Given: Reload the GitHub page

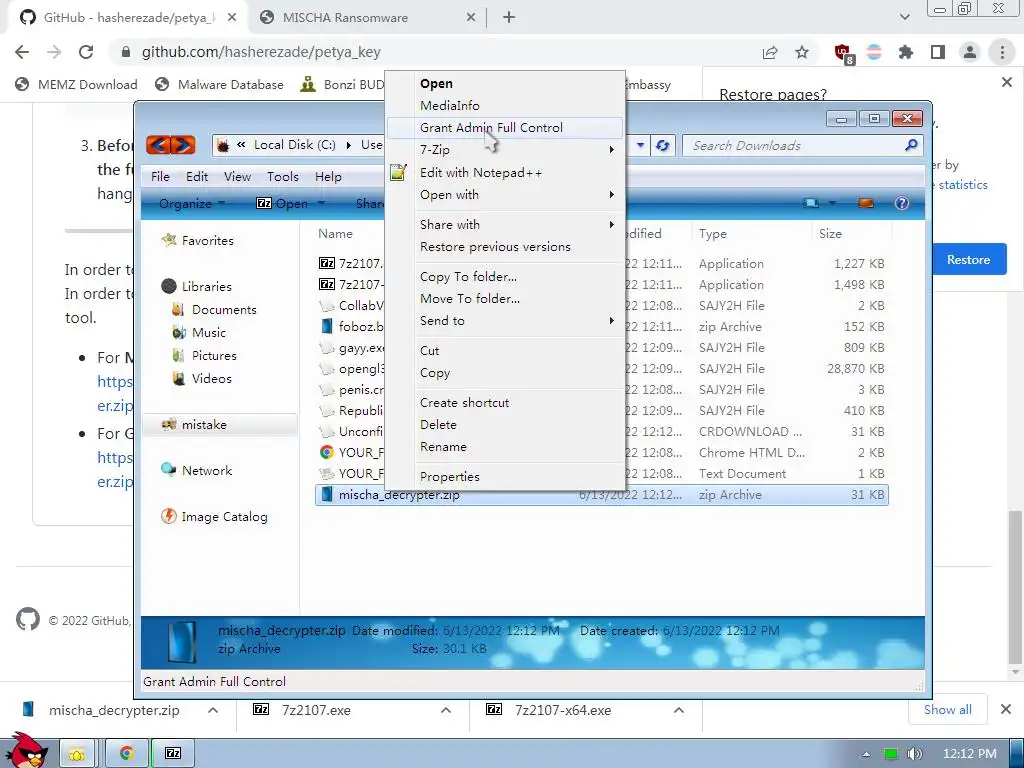Looking at the screenshot, I should (86, 52).
